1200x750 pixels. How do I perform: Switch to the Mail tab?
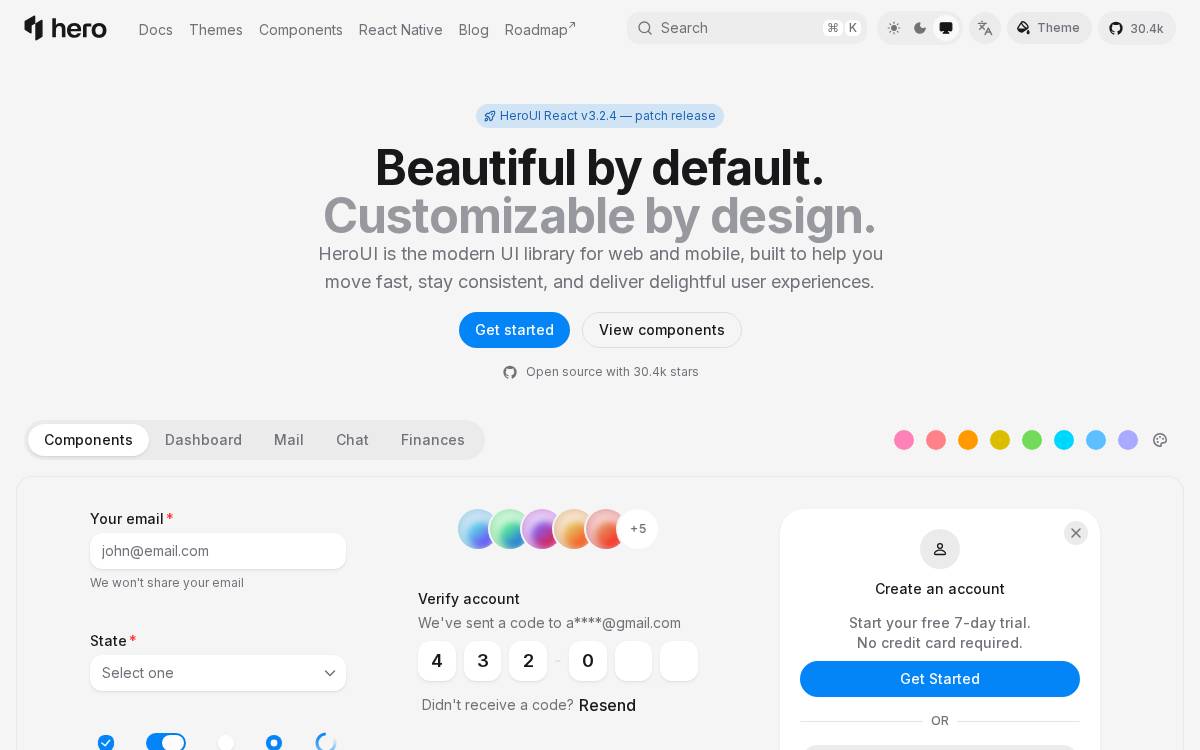pos(289,440)
